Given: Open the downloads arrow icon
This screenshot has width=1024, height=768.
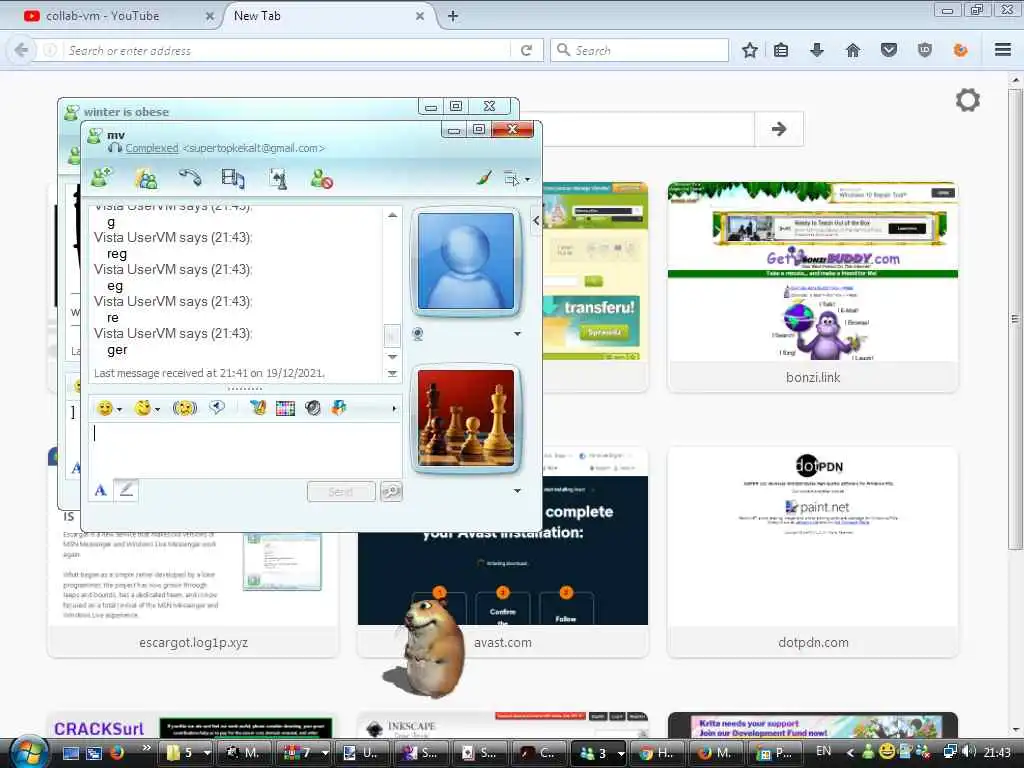Looking at the screenshot, I should click(x=816, y=50).
